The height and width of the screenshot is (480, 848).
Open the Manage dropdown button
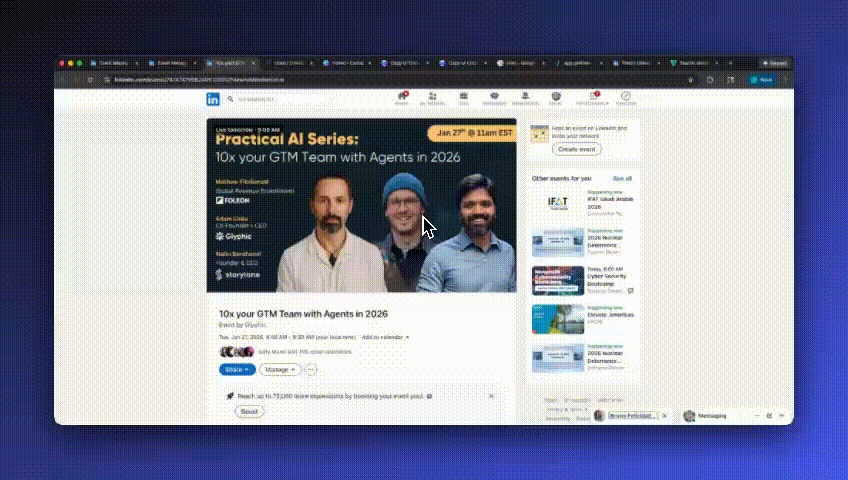280,370
